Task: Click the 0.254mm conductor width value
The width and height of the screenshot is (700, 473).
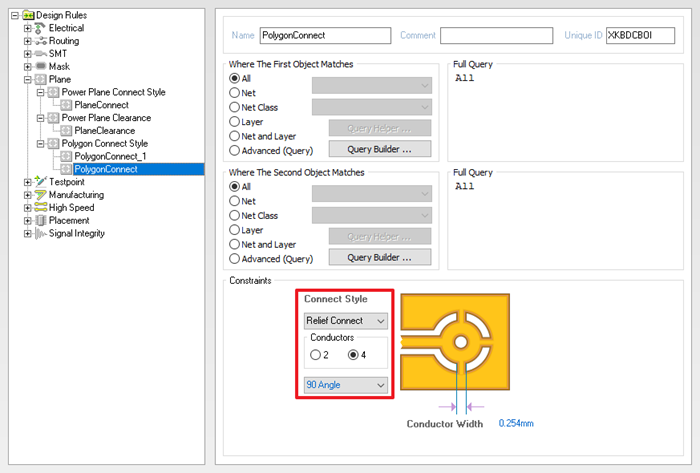Action: click(x=516, y=424)
